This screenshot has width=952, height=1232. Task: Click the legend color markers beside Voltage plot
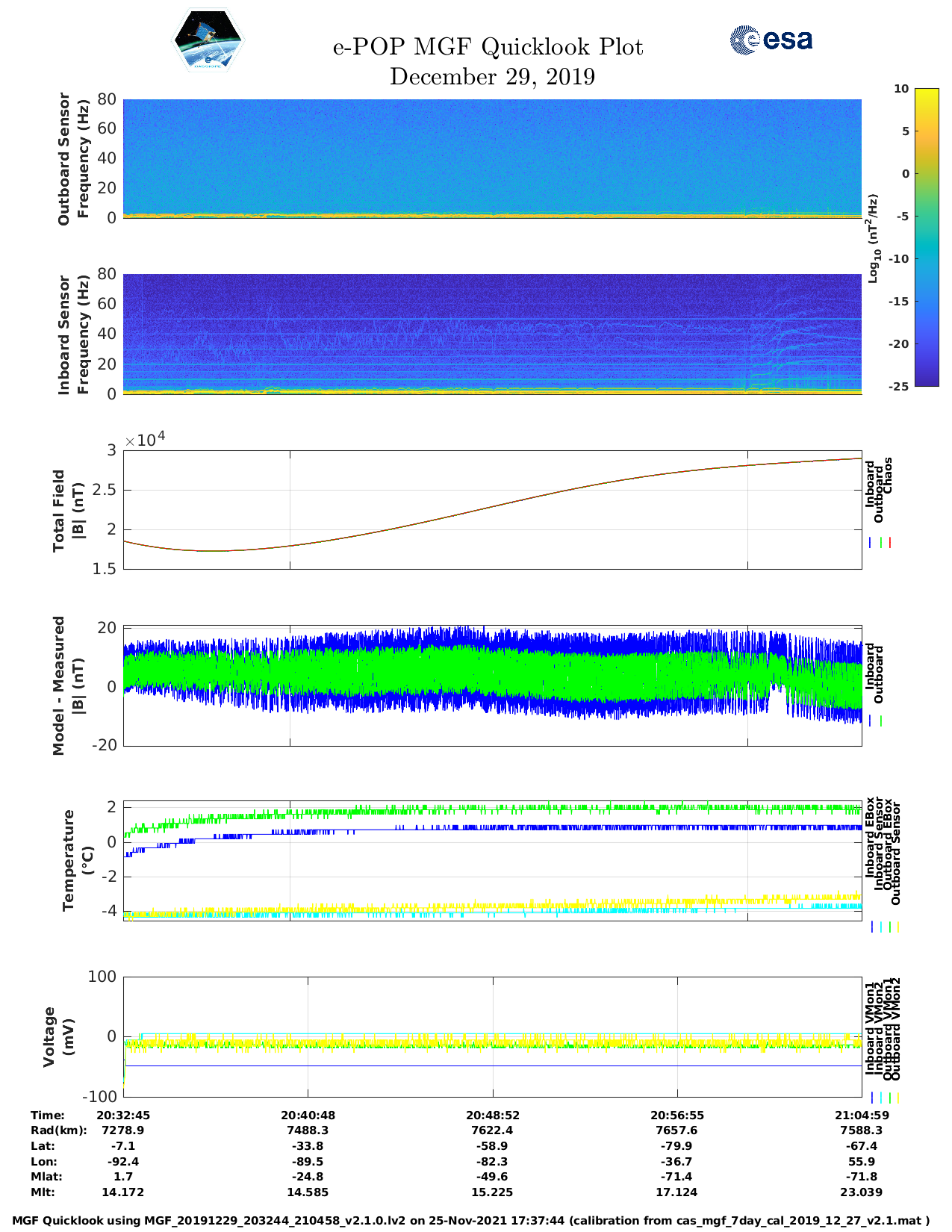tap(884, 1098)
